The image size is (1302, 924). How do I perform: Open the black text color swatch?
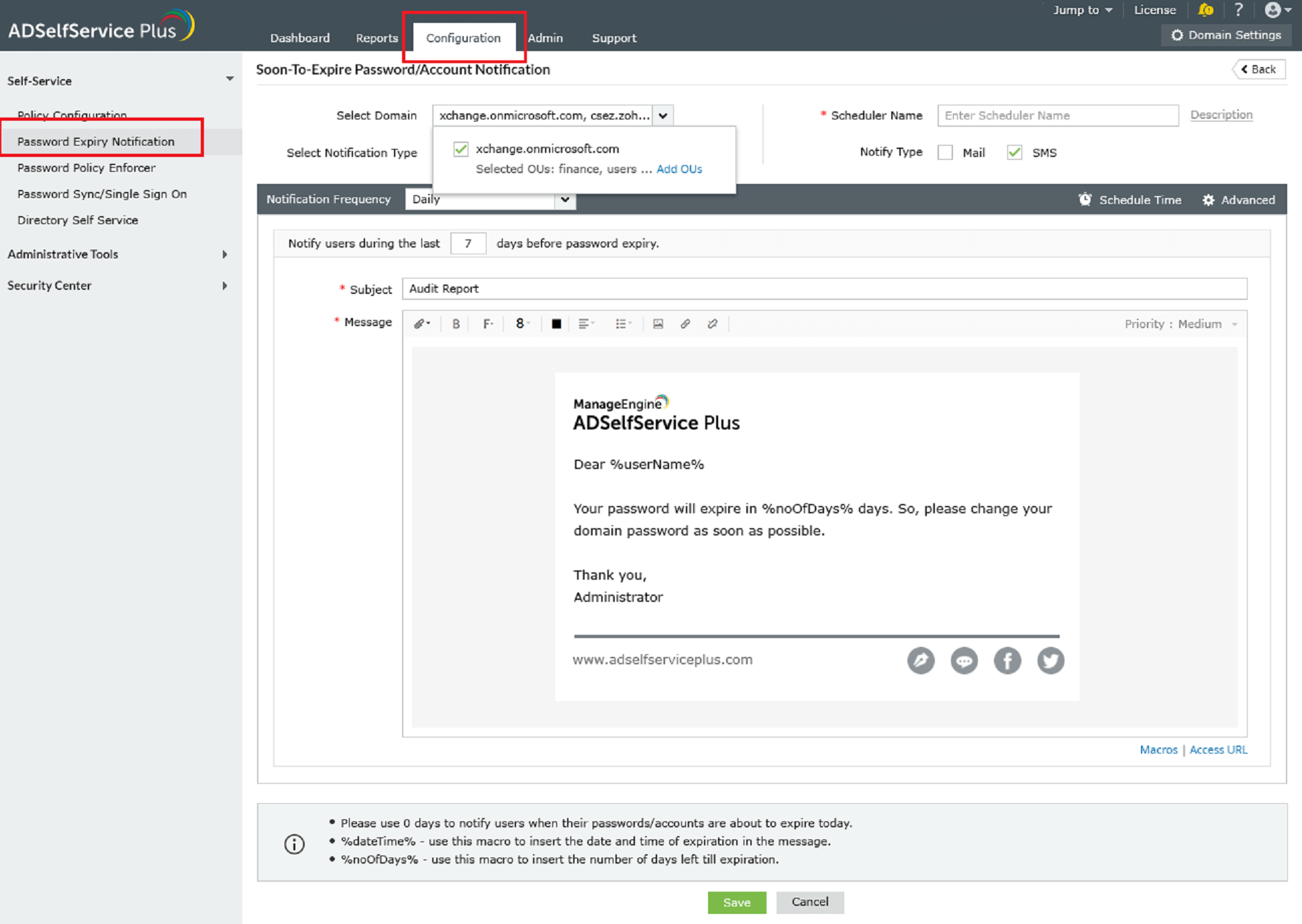(x=556, y=324)
